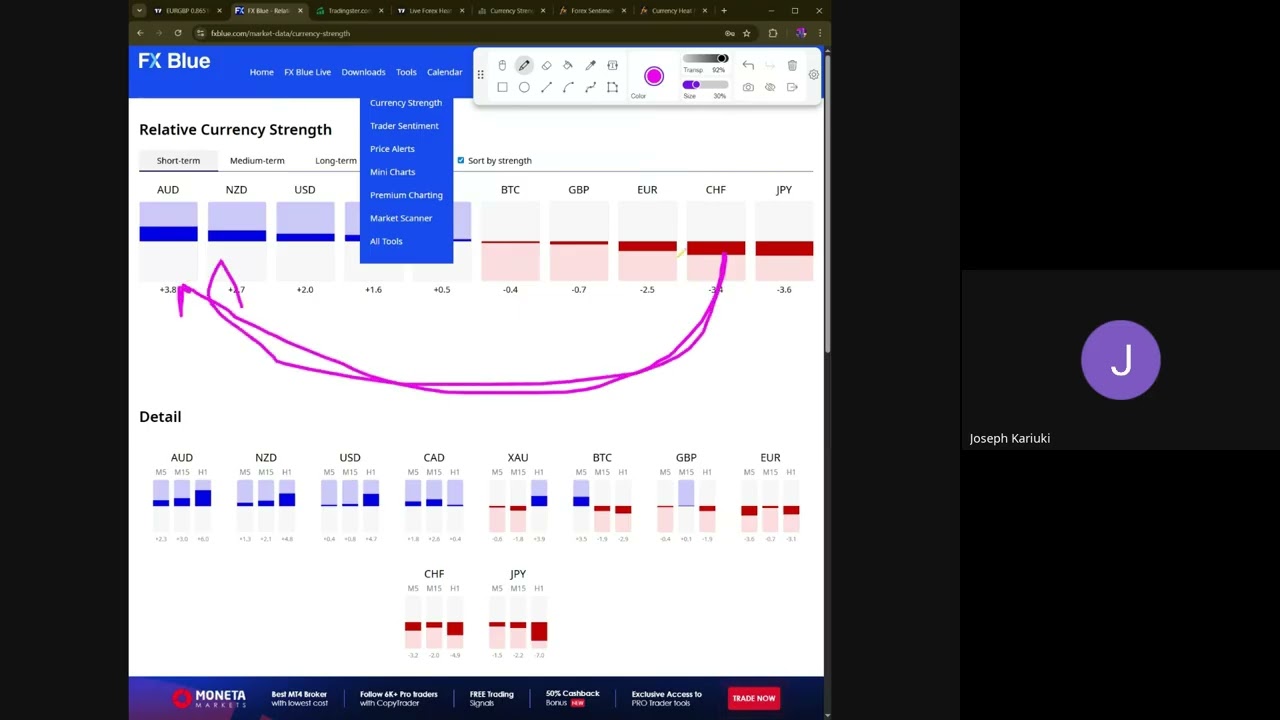
Task: Choose All Tools from Tools menu
Action: [x=386, y=241]
